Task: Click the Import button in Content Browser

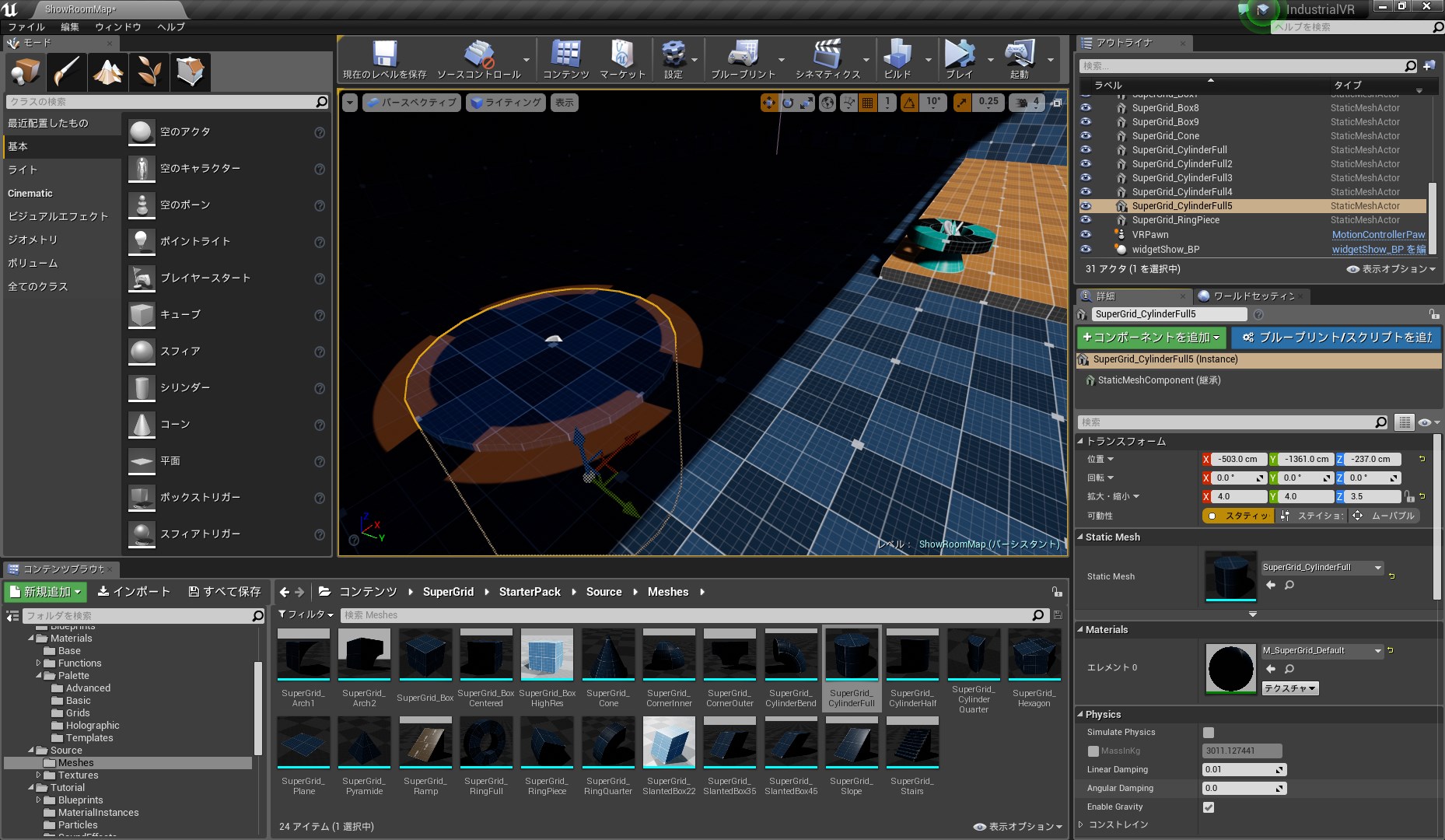Action: (134, 592)
